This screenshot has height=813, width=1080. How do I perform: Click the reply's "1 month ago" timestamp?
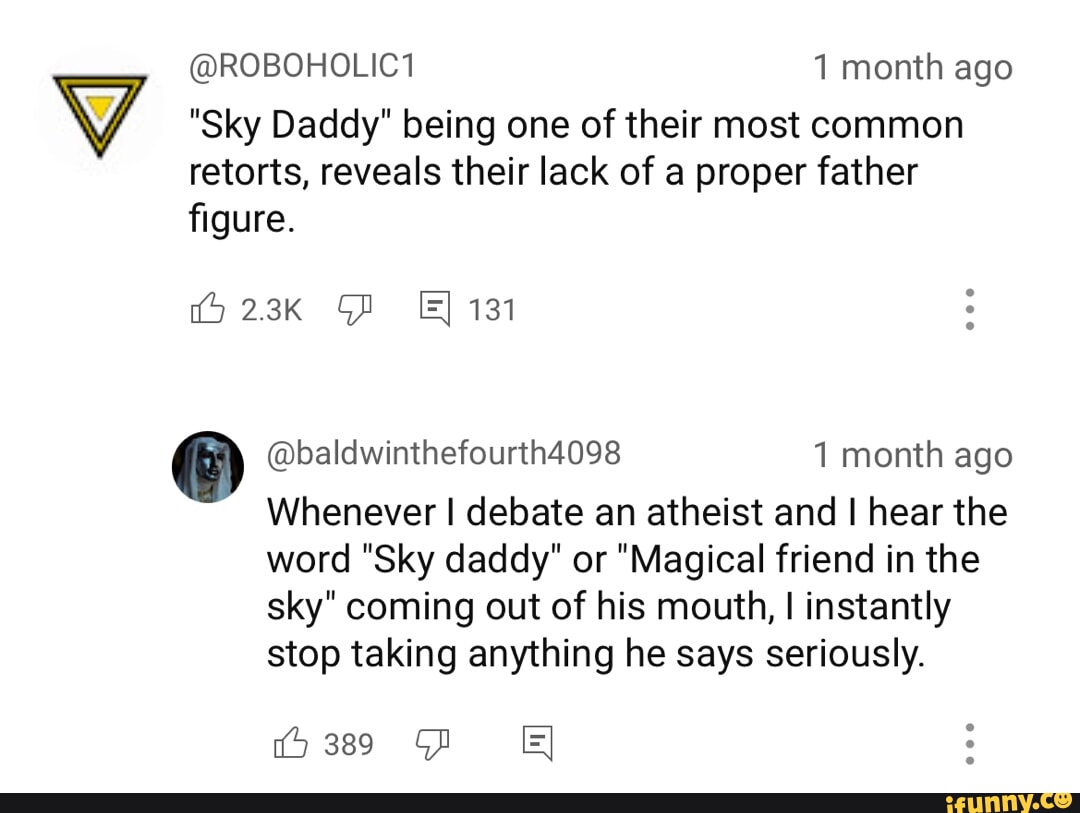[912, 456]
